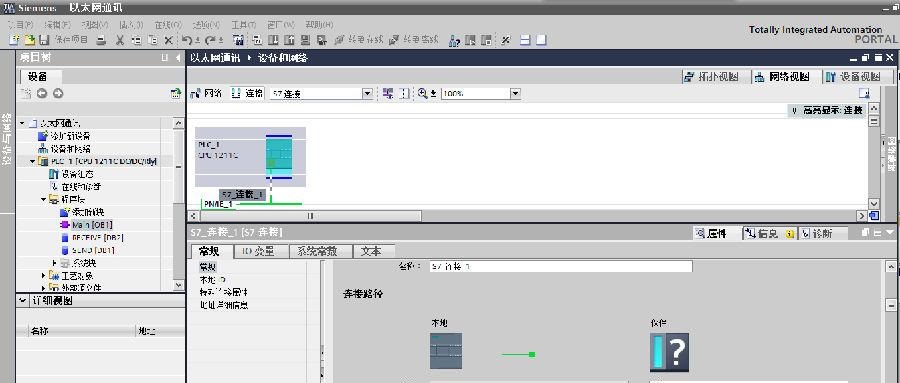This screenshot has height=383, width=900.
Task: Click the Undo arrow icon
Action: point(187,40)
